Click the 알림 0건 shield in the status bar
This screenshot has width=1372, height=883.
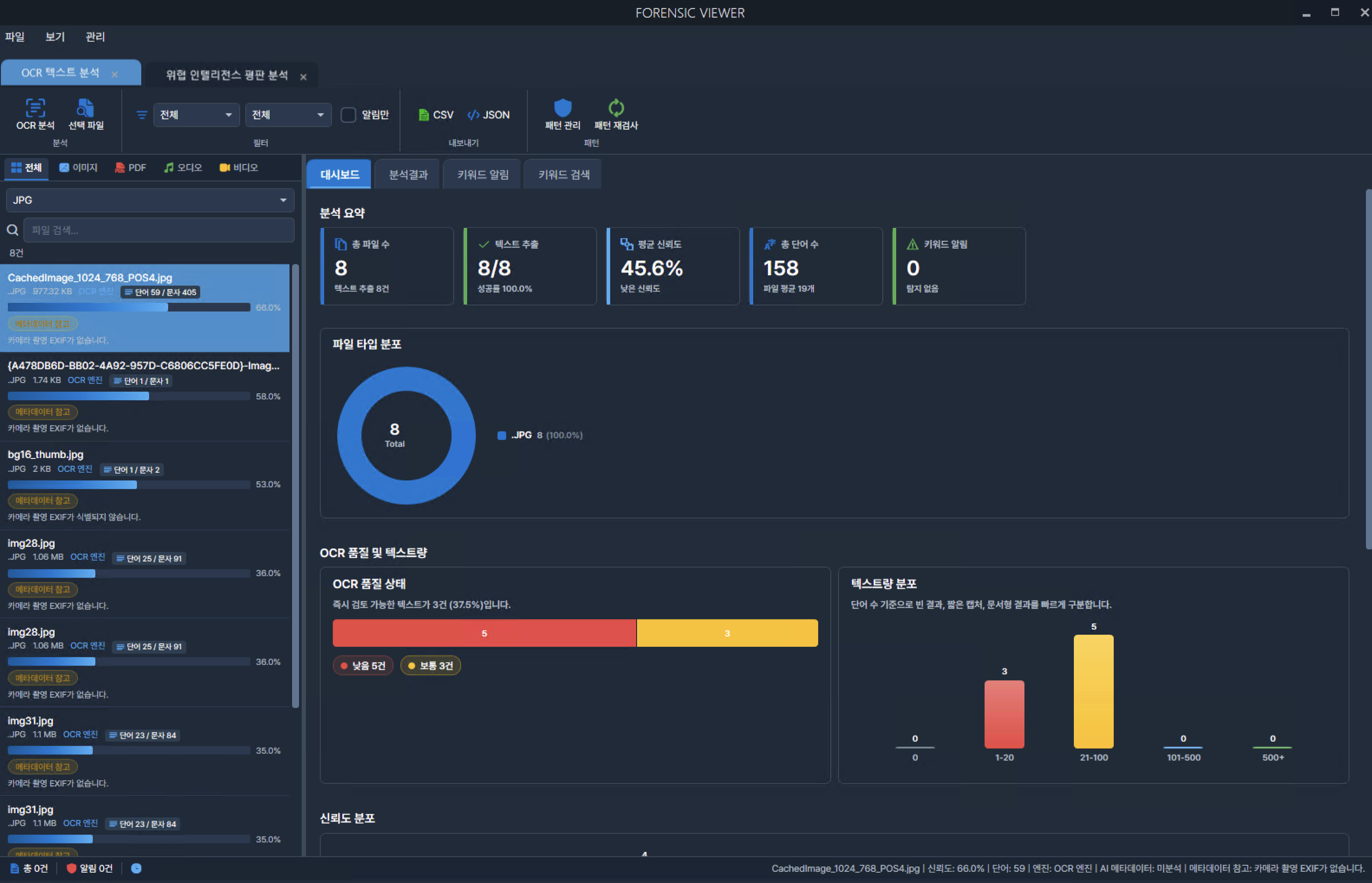pos(71,868)
